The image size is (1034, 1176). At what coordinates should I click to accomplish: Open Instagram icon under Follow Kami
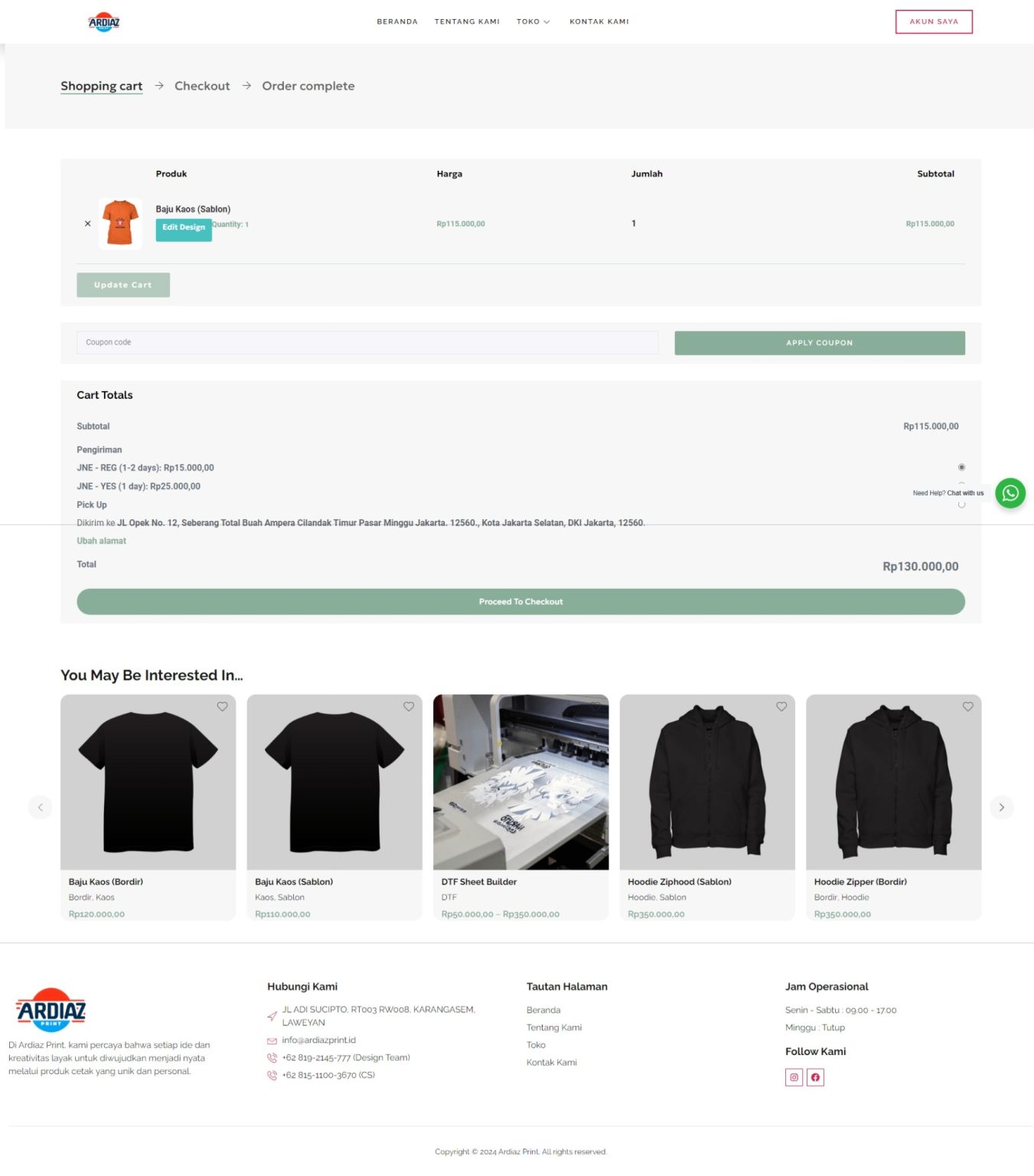pyautogui.click(x=794, y=1077)
